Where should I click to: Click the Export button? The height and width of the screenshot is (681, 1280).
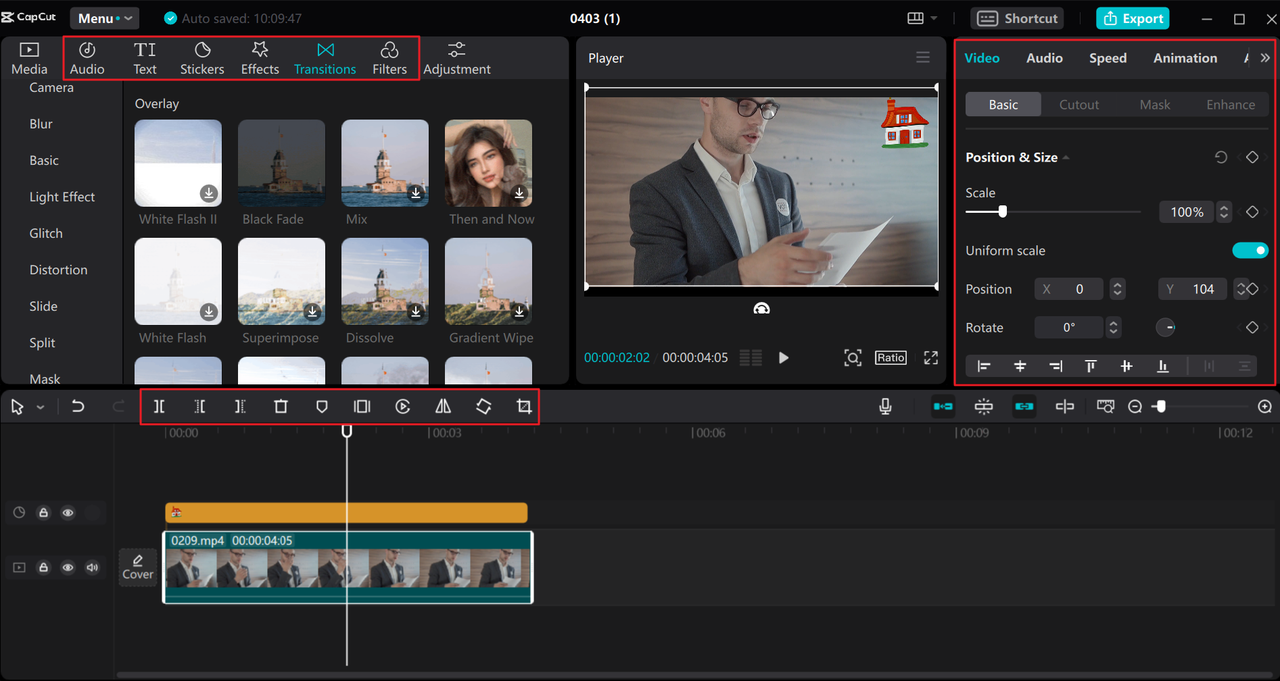coord(1133,18)
